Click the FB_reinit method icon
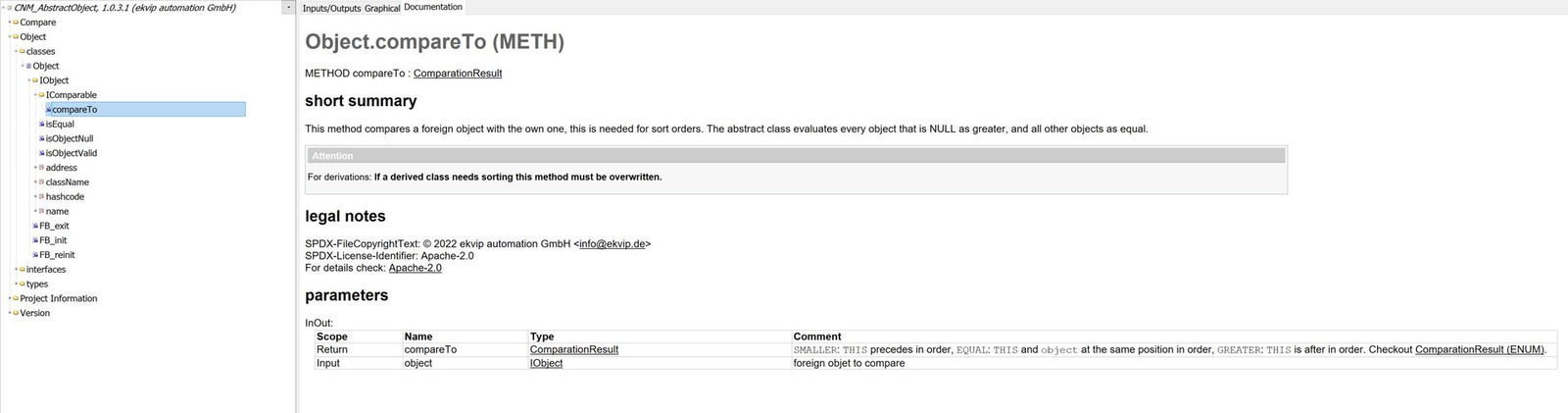This screenshot has height=413, width=1568. (x=35, y=255)
